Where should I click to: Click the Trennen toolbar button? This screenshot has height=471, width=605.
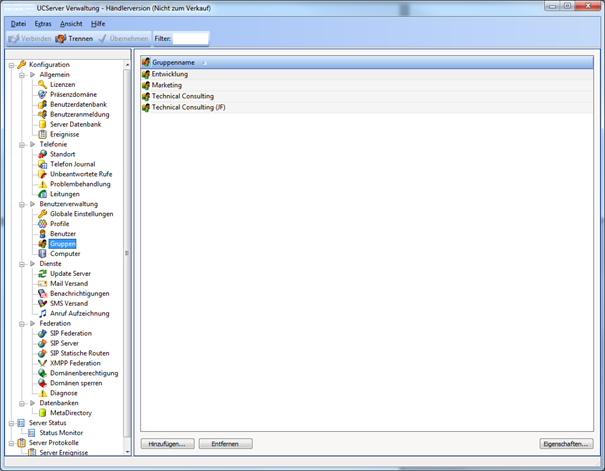coord(74,39)
